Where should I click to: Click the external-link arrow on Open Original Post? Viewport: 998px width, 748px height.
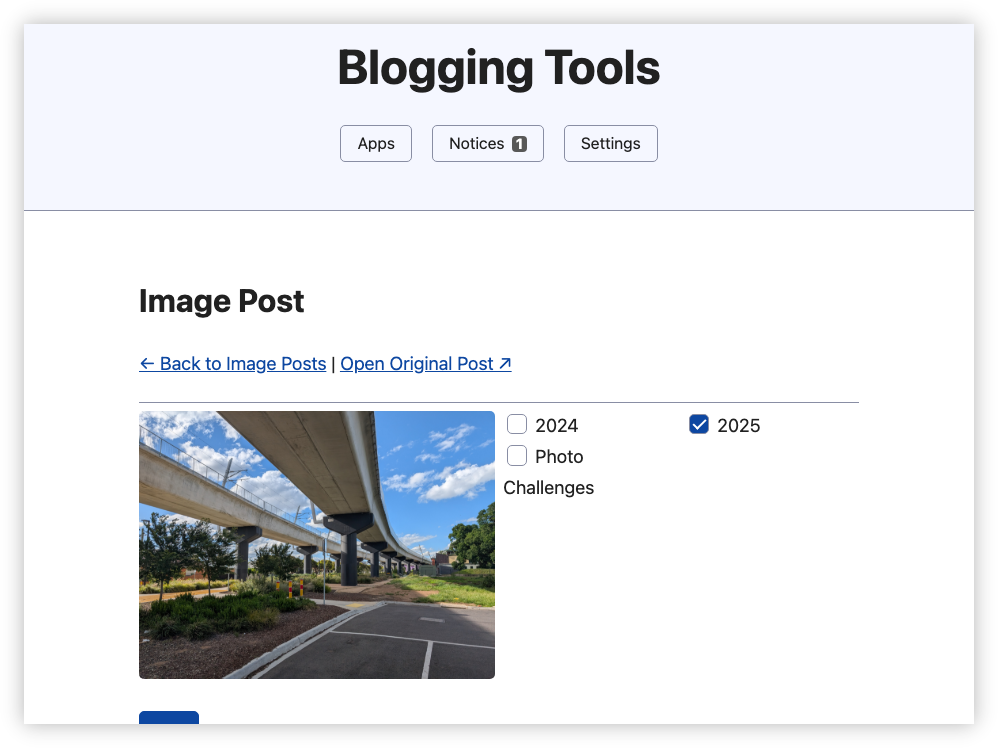click(x=503, y=362)
